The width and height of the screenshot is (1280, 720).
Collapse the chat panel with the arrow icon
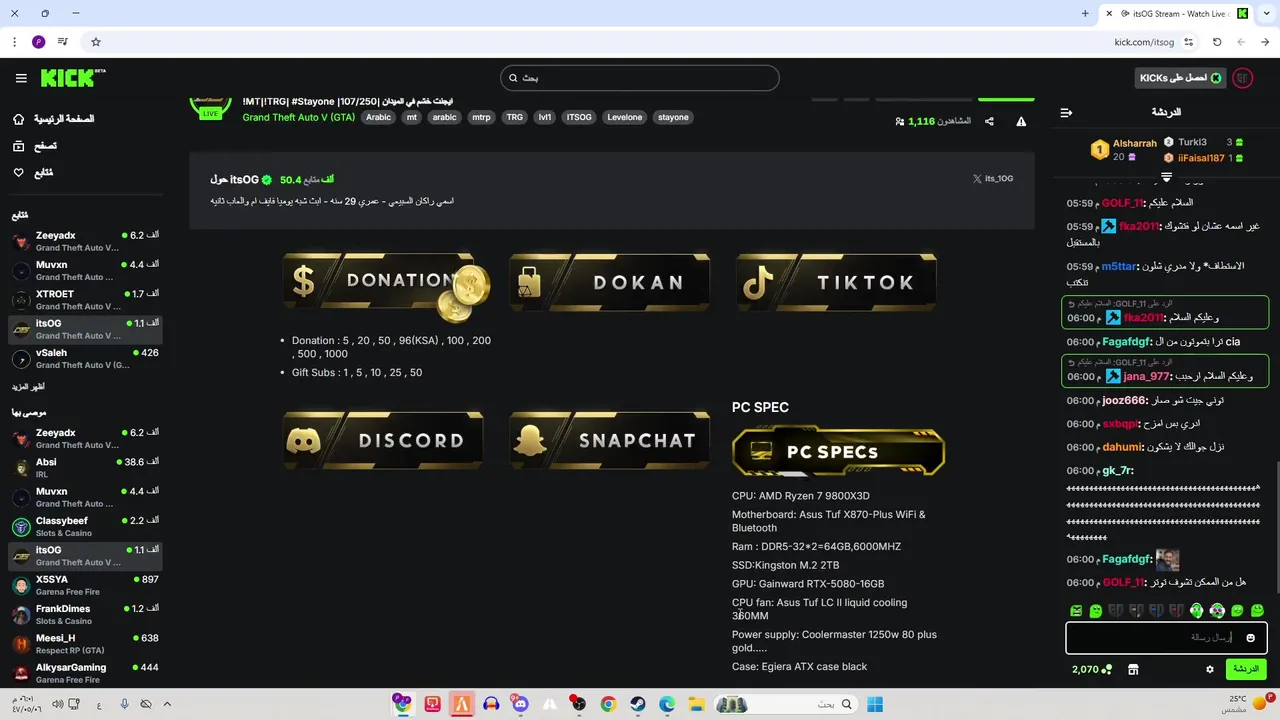pyautogui.click(x=1066, y=112)
